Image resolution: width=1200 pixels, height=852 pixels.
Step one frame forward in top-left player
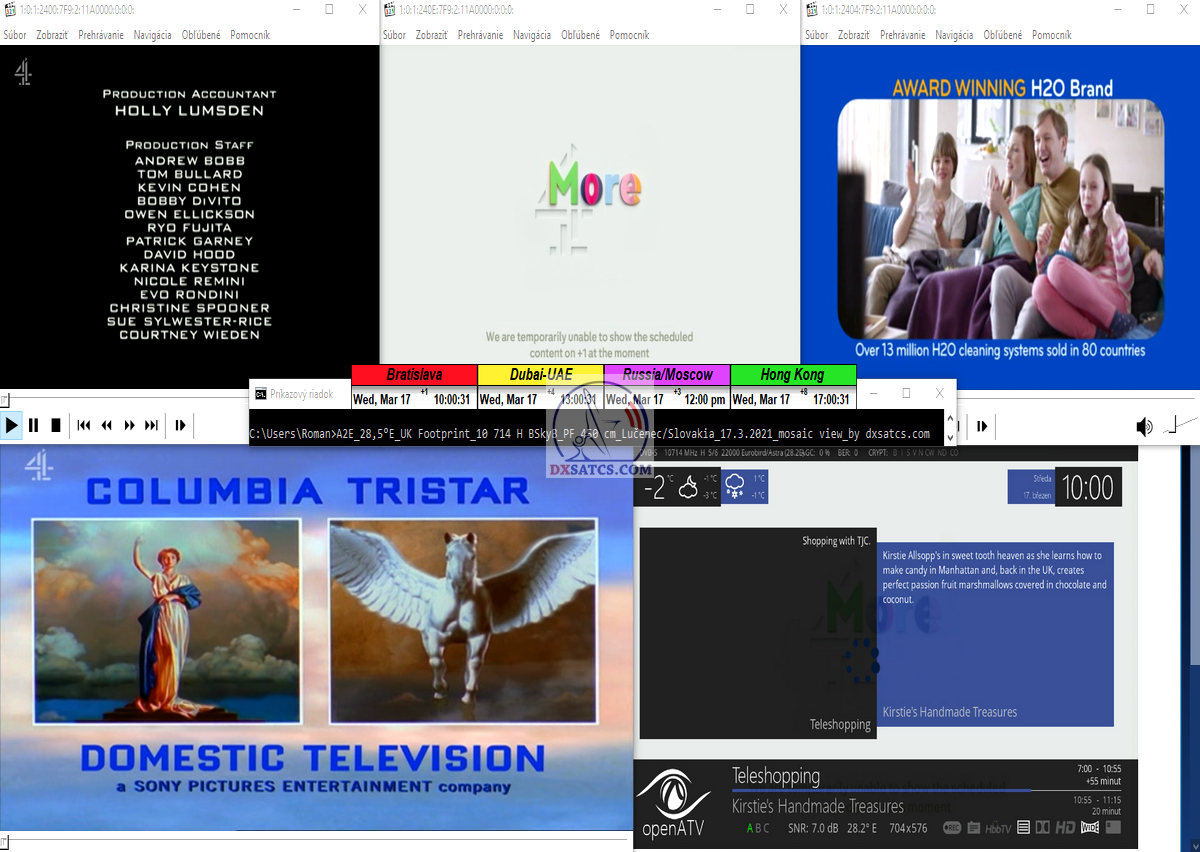click(x=180, y=425)
